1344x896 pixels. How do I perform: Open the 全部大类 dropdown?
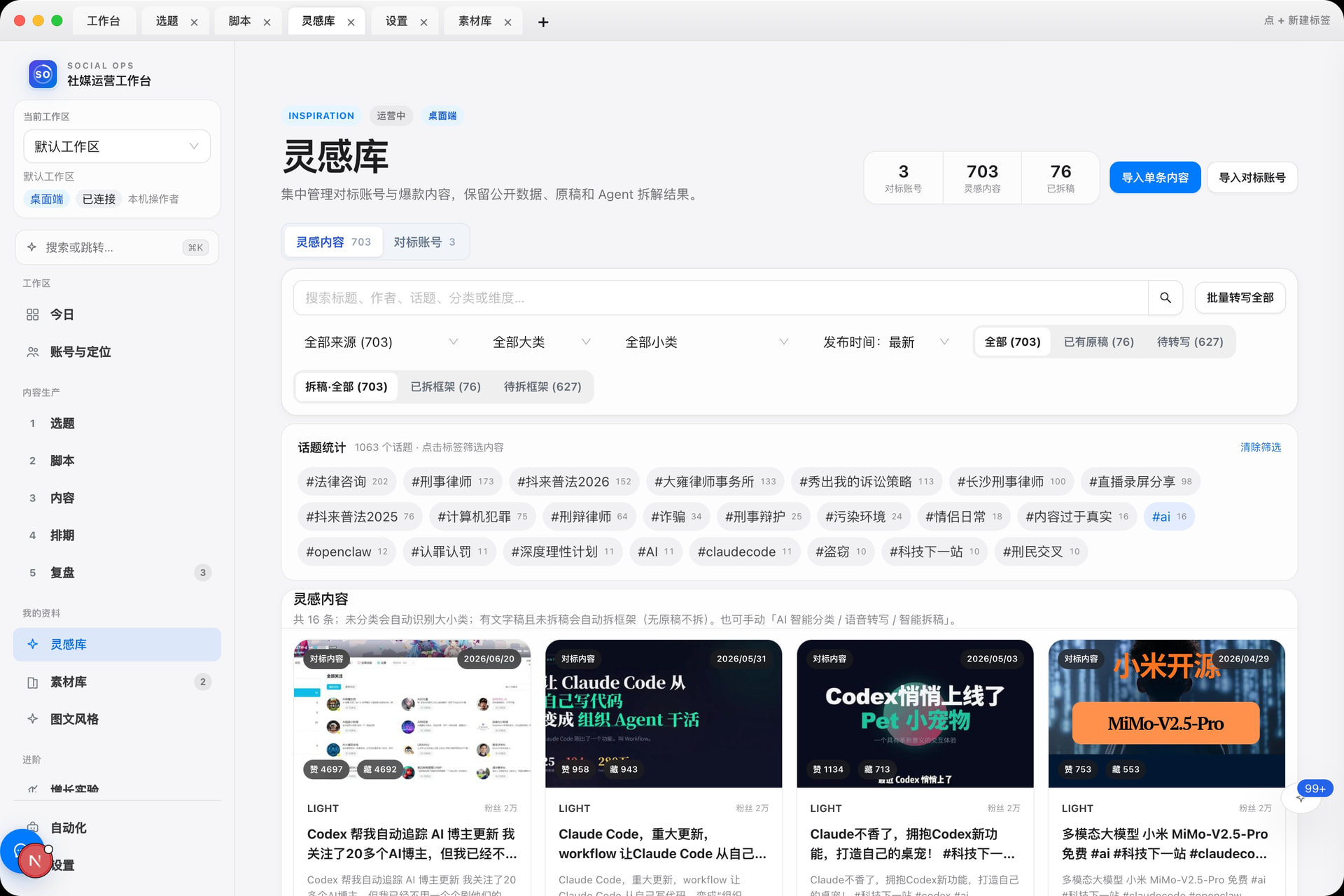tap(541, 342)
